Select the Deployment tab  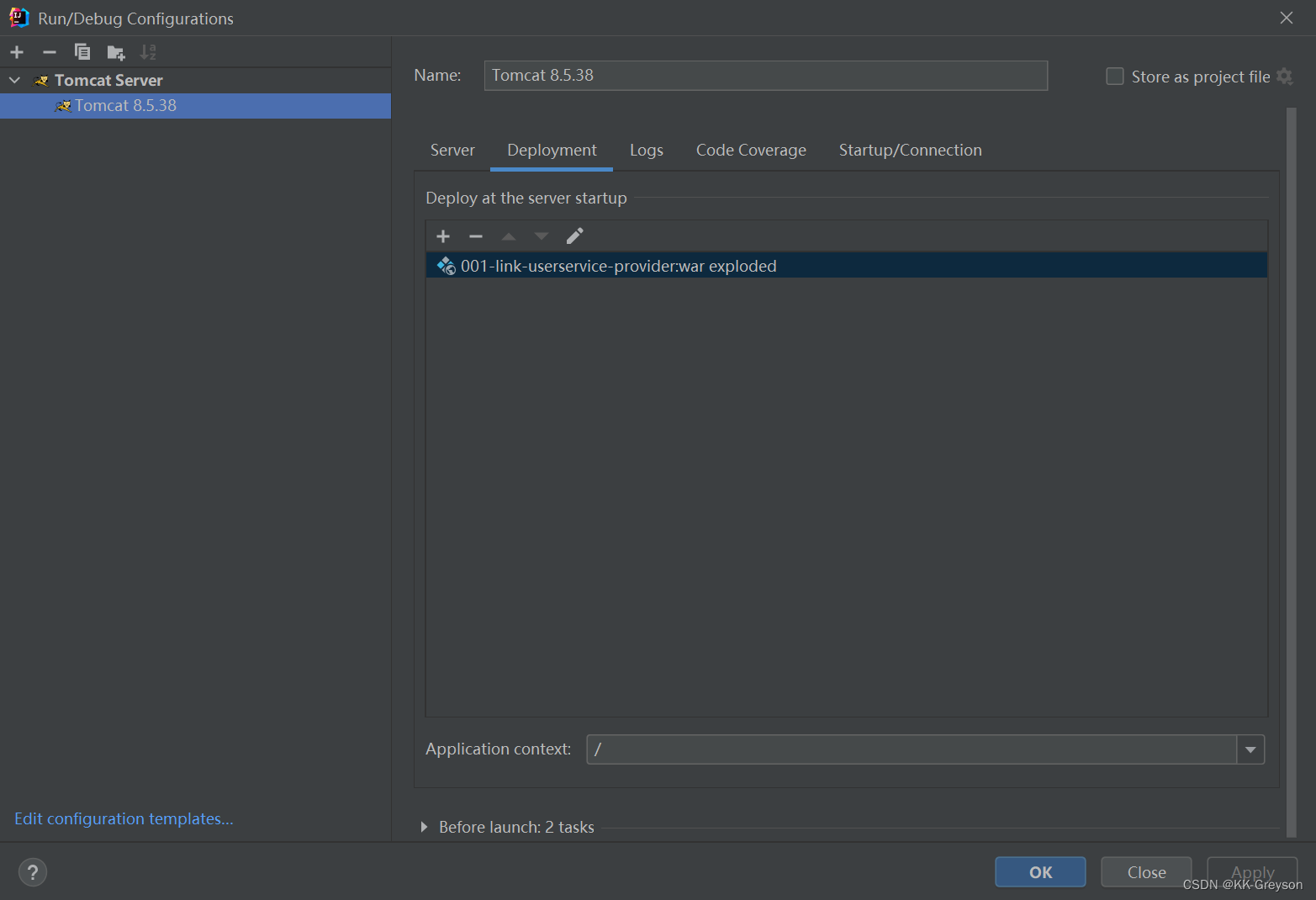[x=552, y=150]
